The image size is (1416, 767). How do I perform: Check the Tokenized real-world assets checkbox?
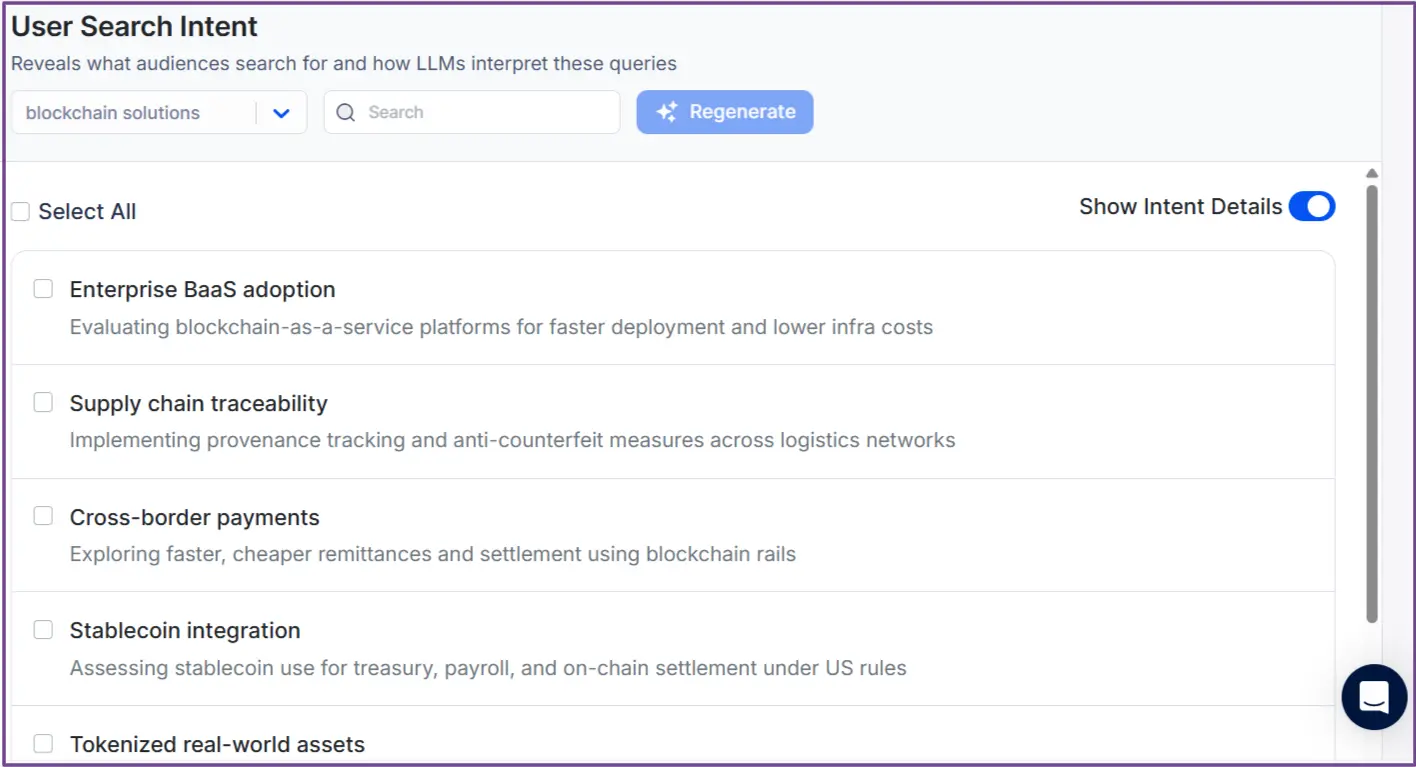click(x=43, y=742)
